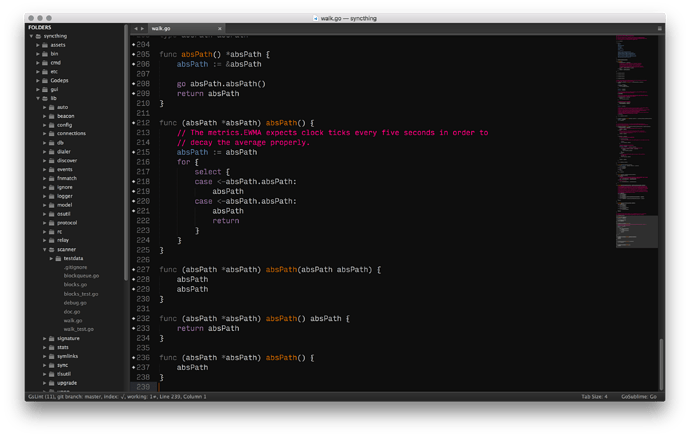Expand the symlinks folder arrow

point(44,356)
